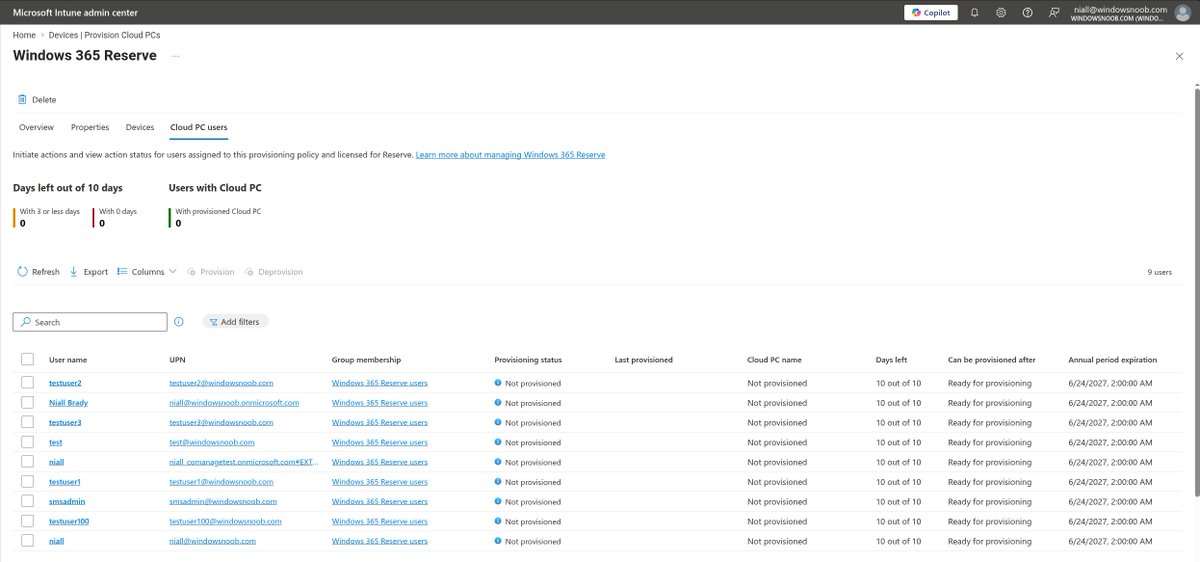
Task: Select the Cloud PC users tab
Action: (x=198, y=128)
